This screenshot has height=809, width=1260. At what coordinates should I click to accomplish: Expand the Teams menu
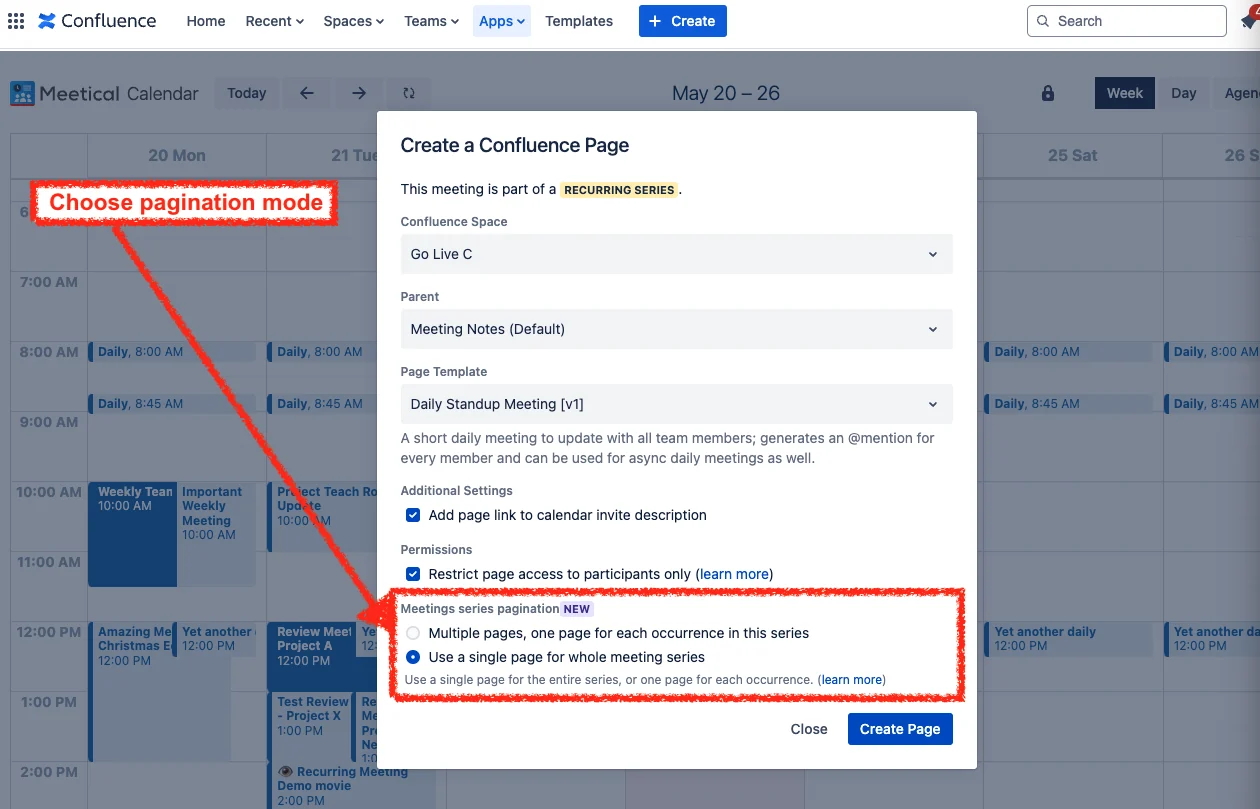coord(432,21)
